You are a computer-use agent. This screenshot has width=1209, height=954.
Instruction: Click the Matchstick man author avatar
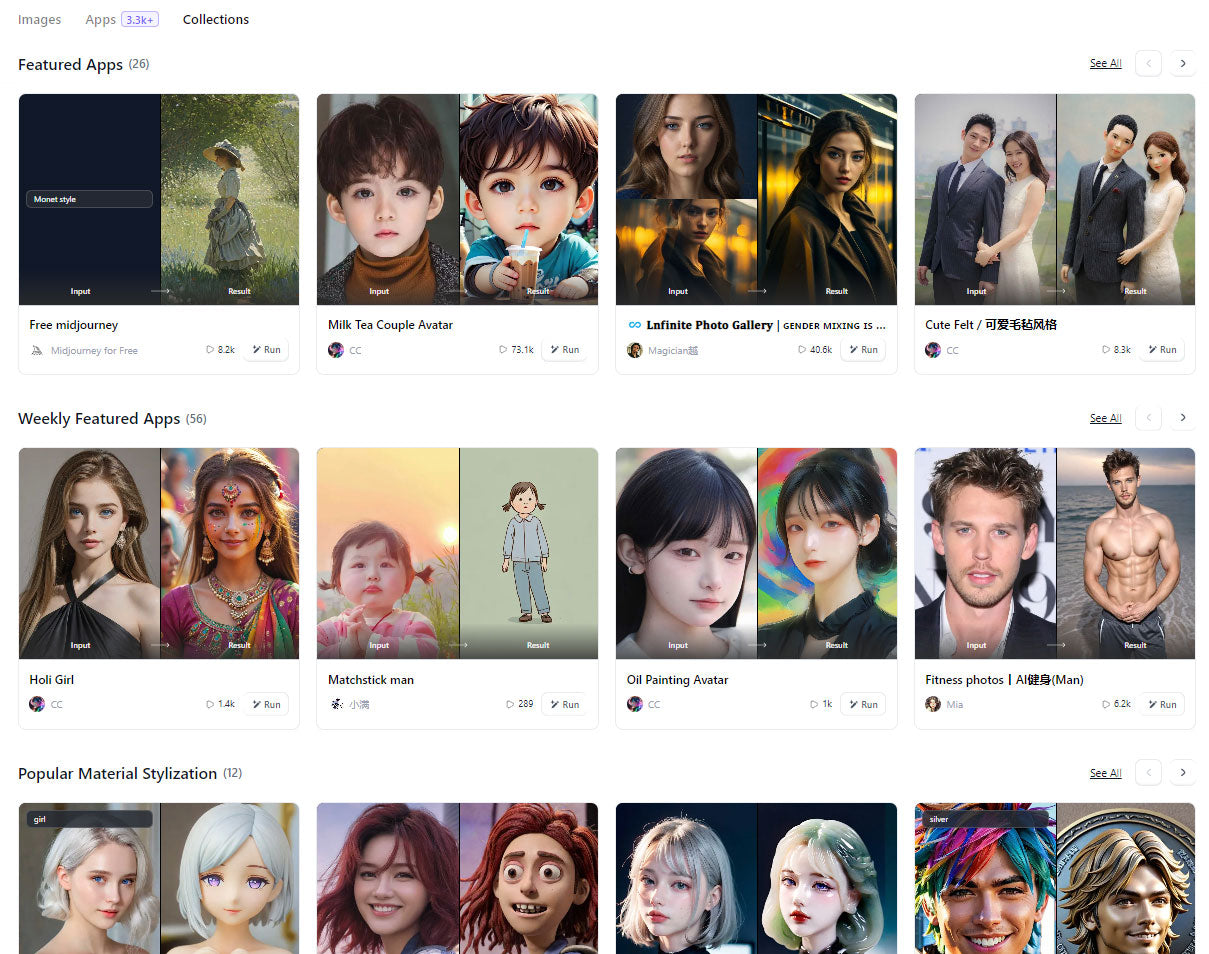336,704
